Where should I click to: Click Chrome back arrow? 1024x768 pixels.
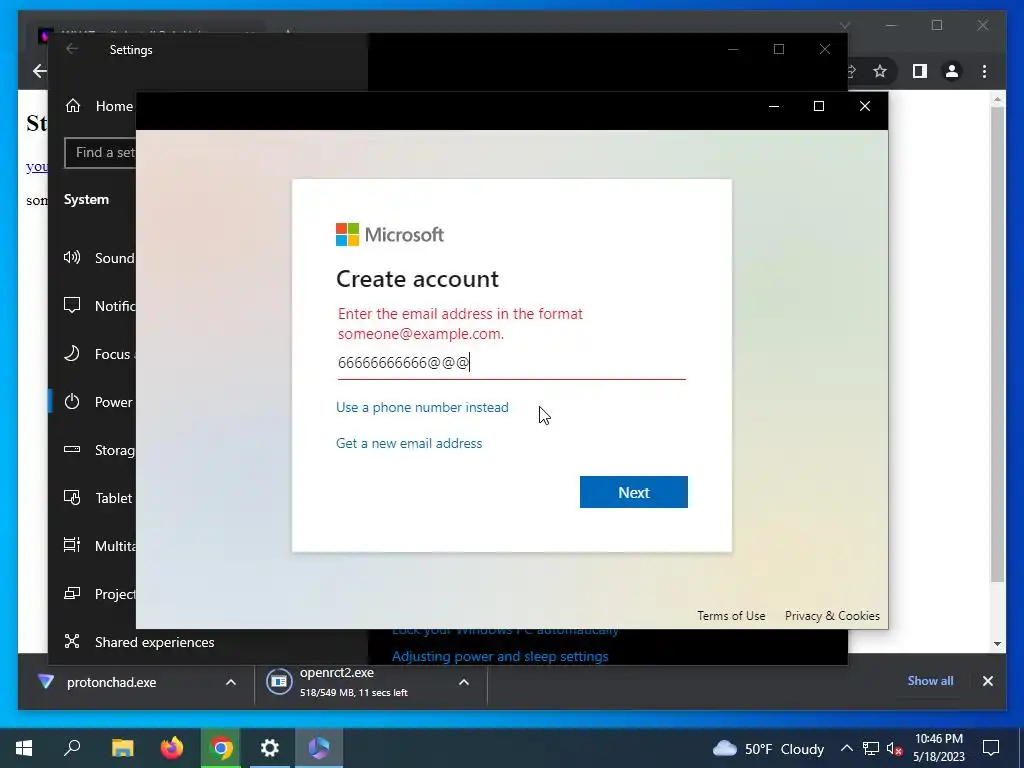coord(39,71)
